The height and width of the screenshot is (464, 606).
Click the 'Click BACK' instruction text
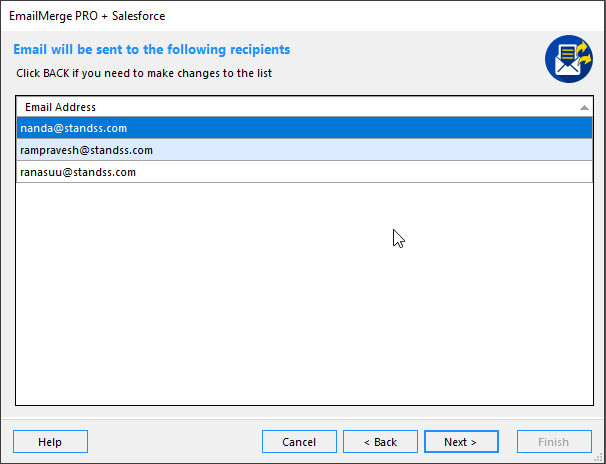pos(144,73)
